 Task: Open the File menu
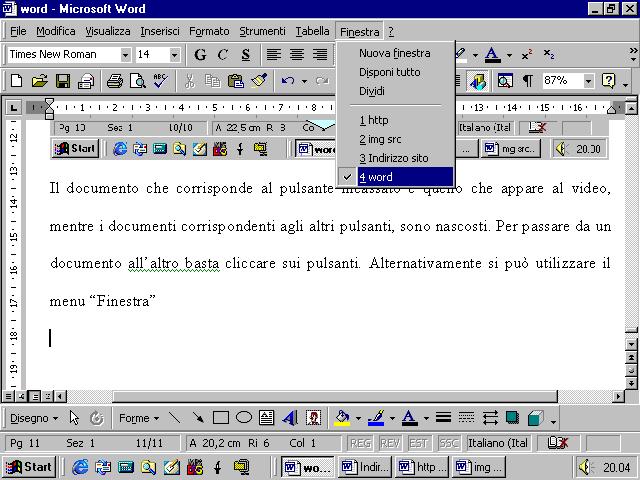pyautogui.click(x=18, y=31)
